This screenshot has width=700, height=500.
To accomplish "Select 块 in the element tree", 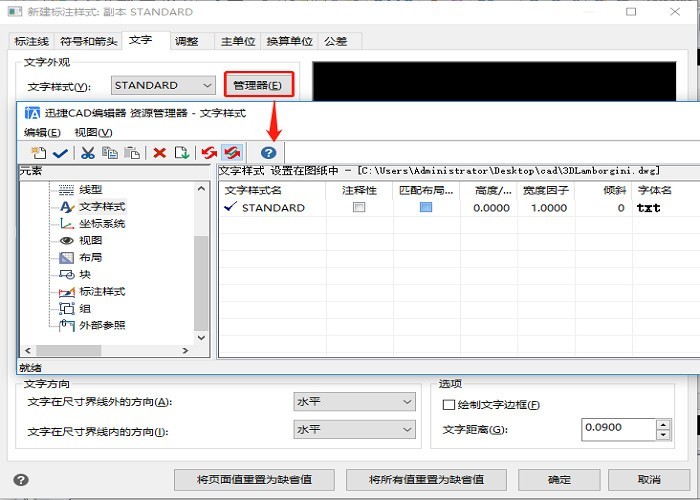I will [85, 275].
